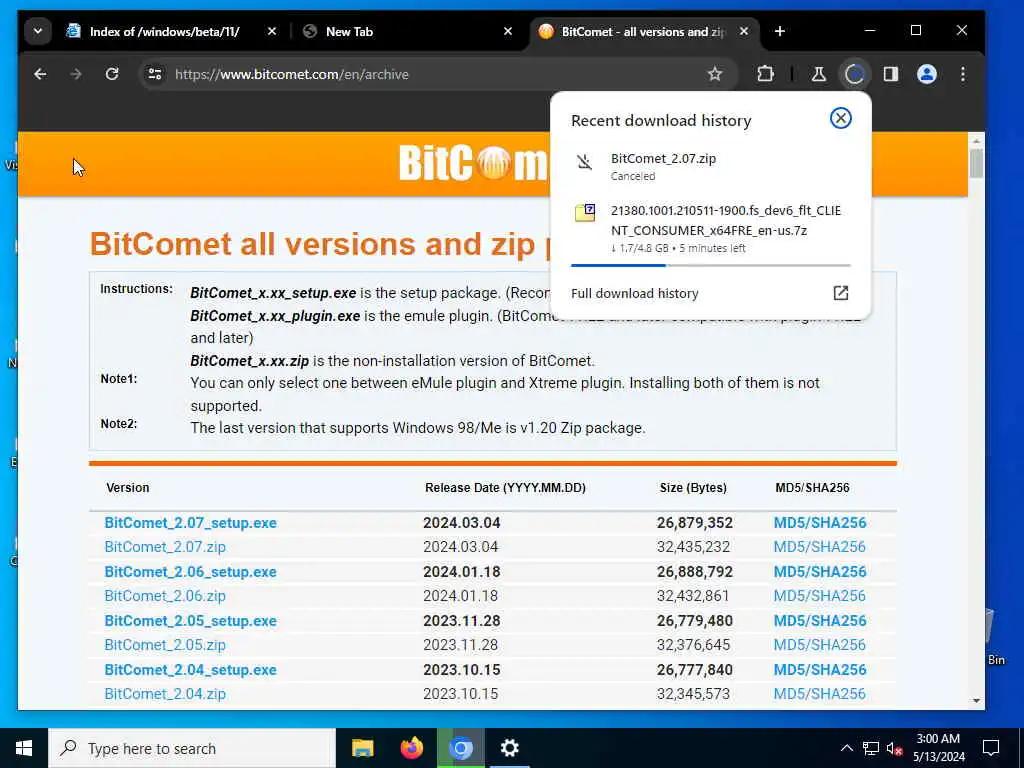Open MD5/SHA256 for BitComet_2.04.zip row
This screenshot has width=1024, height=768.
[820, 694]
